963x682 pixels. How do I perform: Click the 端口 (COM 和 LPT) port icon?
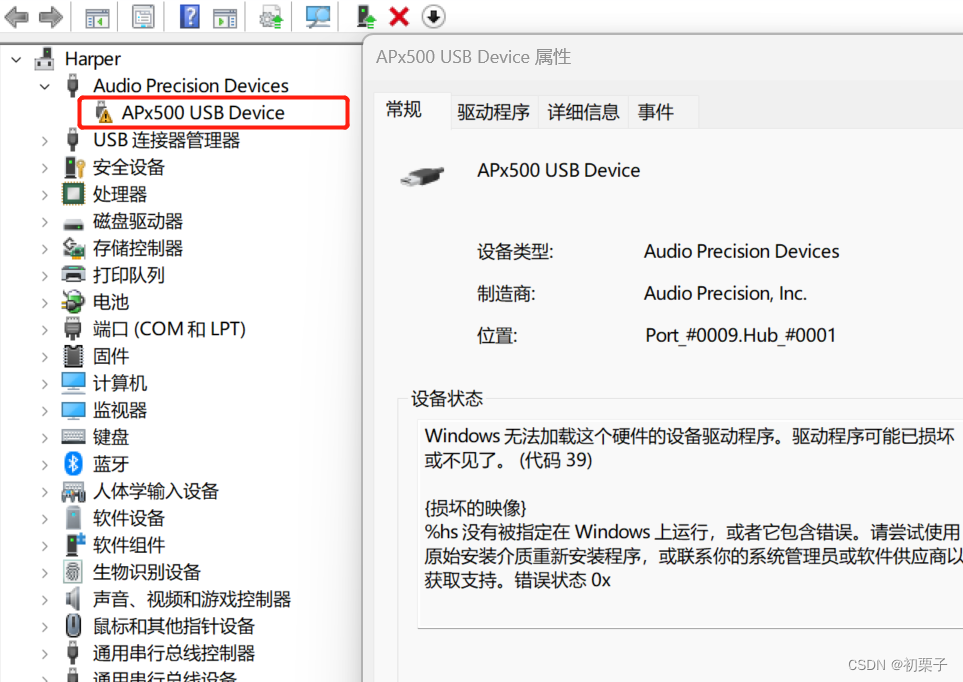(x=72, y=329)
